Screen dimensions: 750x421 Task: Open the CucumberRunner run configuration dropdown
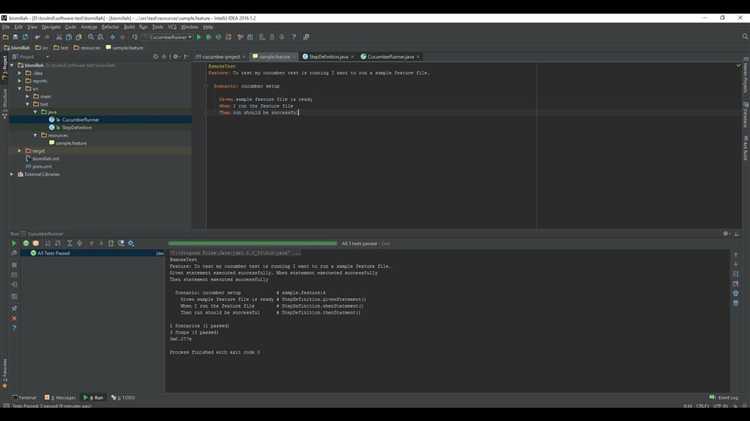coord(169,37)
